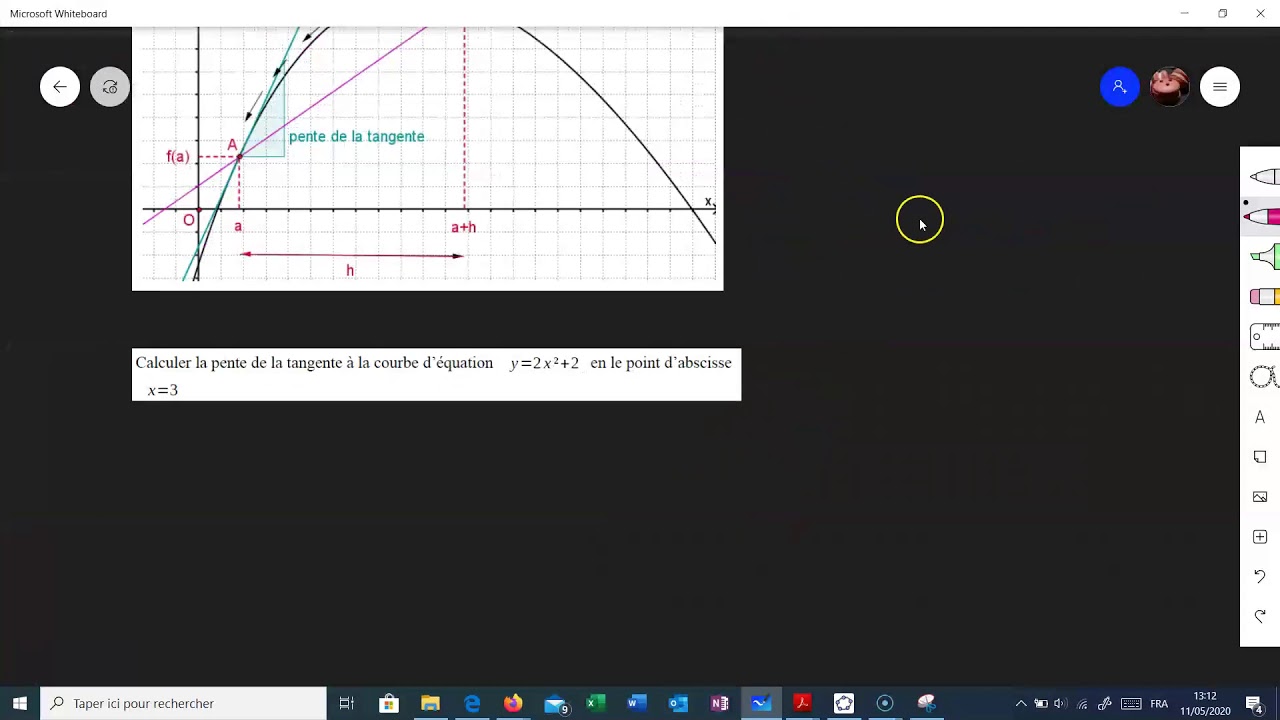The image size is (1280, 720).
Task: Open Excel from the taskbar
Action: [596, 703]
